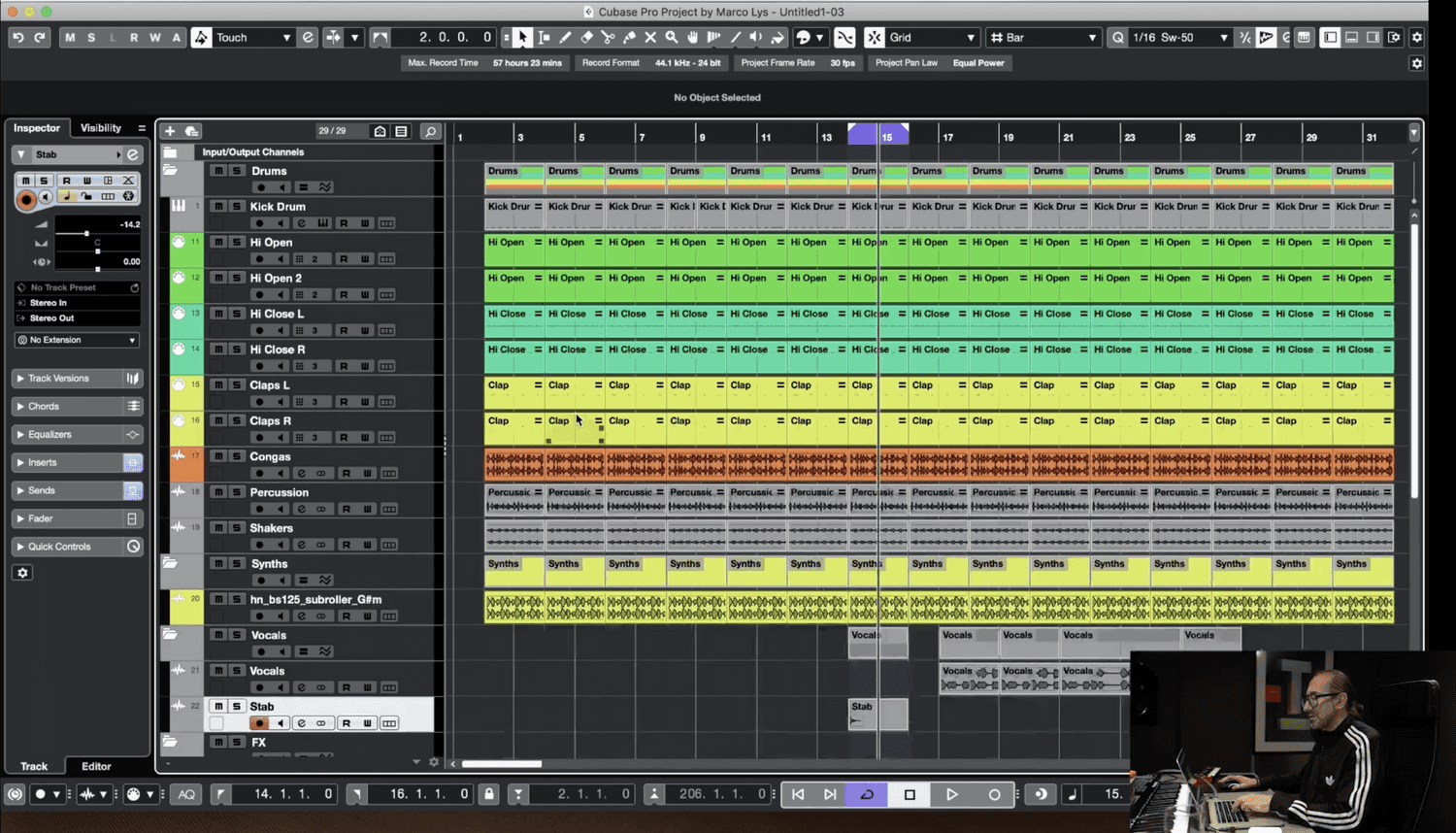The height and width of the screenshot is (833, 1456).
Task: Select the Glue tool
Action: 629,37
